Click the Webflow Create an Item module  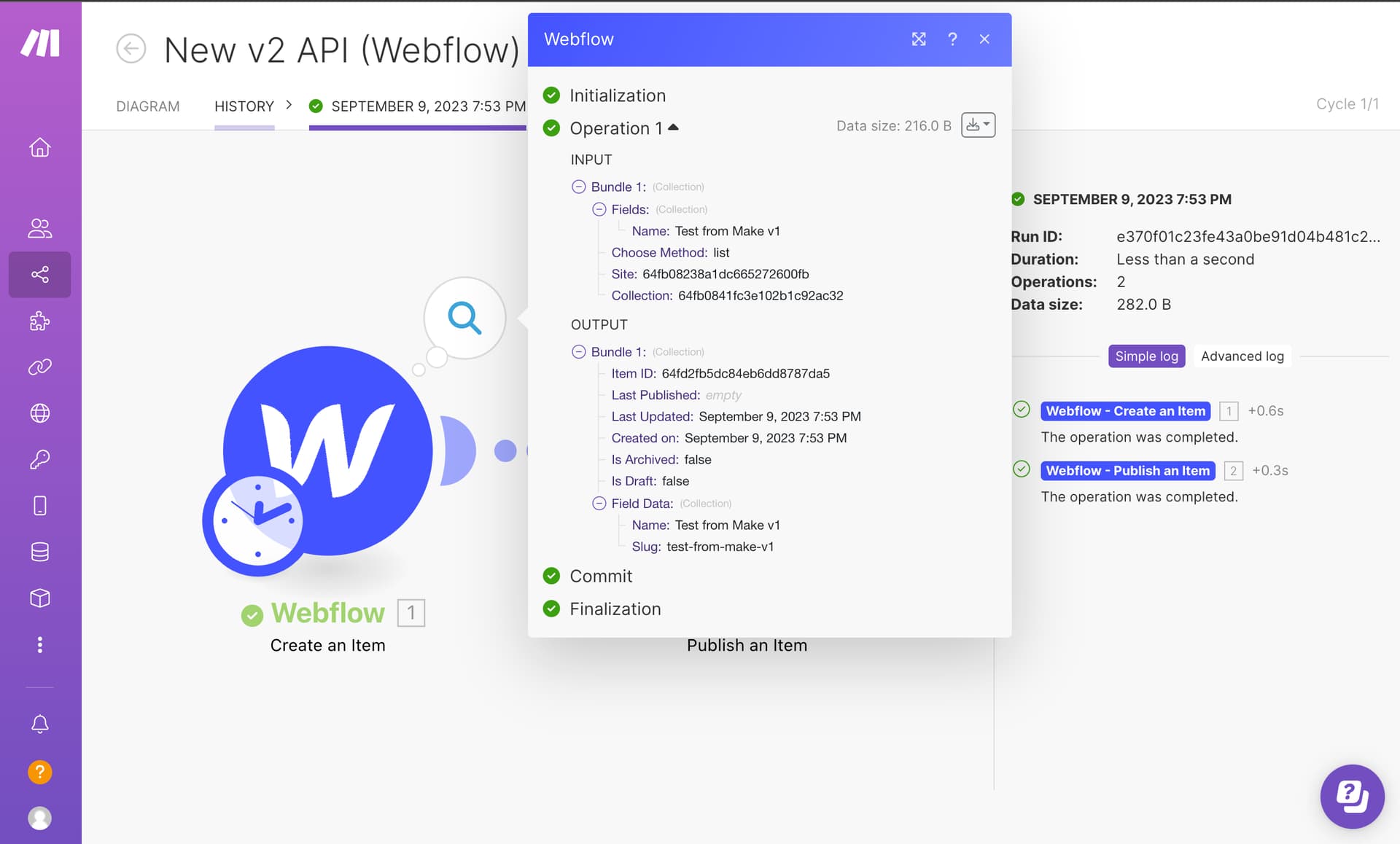328,450
